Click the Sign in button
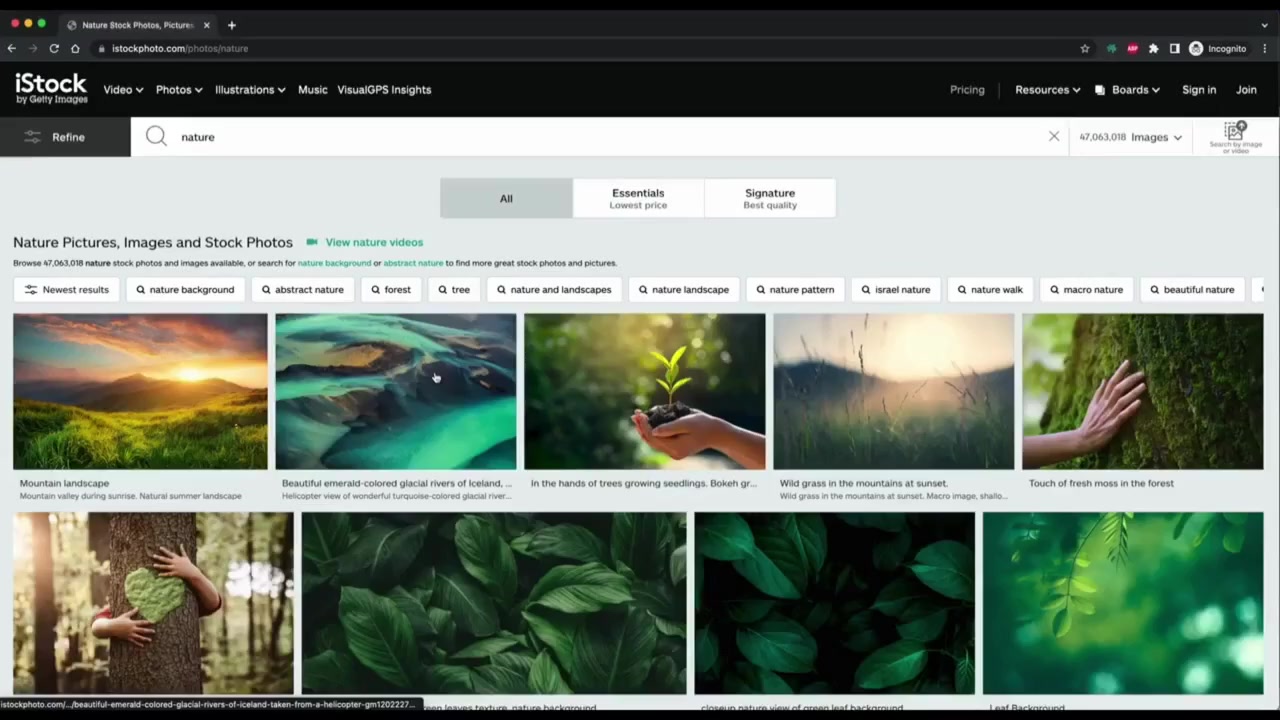This screenshot has height=720, width=1280. coord(1199,89)
